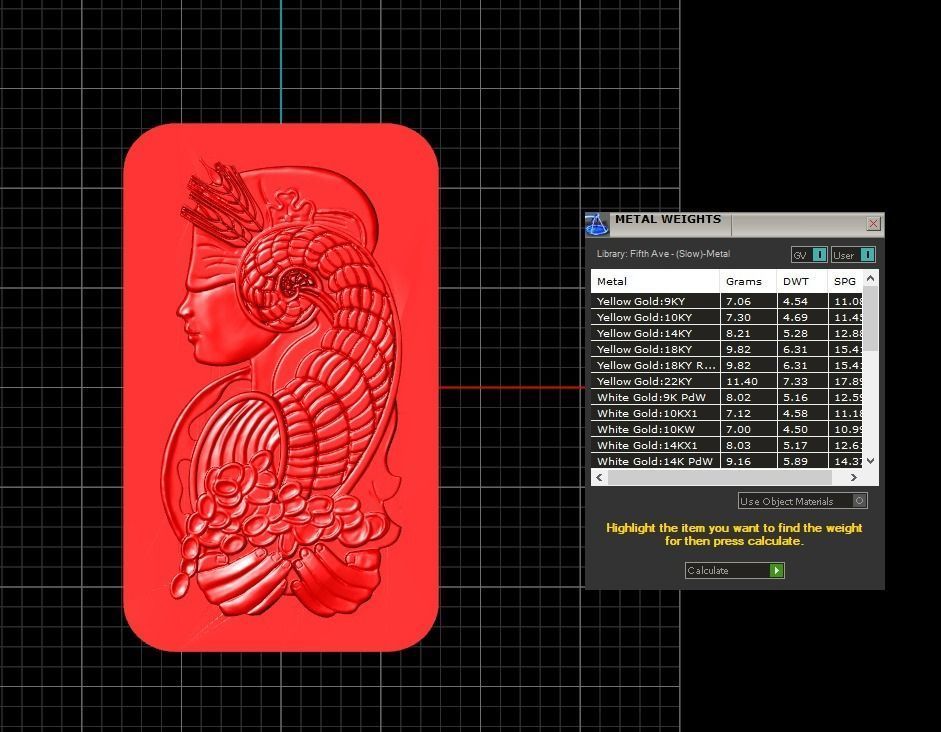Enable Use Object Materials option
Screen dimensions: 941x732
[803, 501]
